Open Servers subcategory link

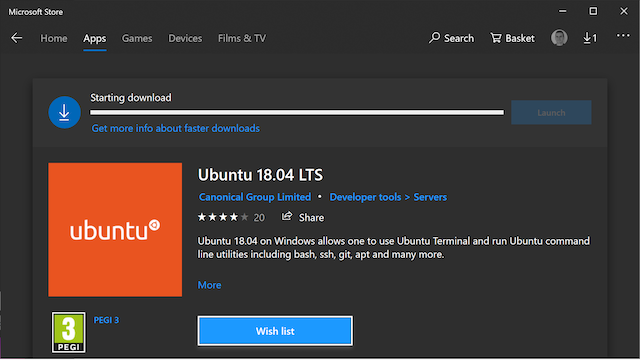(430, 197)
